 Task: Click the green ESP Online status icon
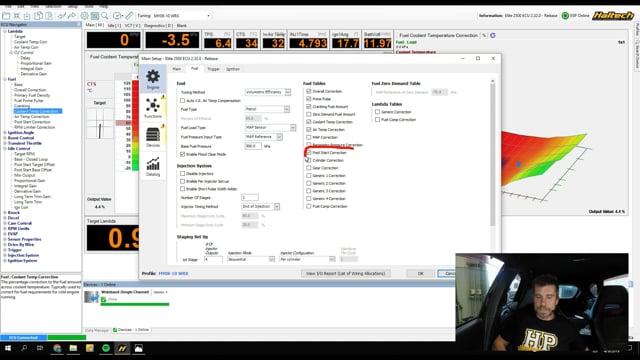565,16
